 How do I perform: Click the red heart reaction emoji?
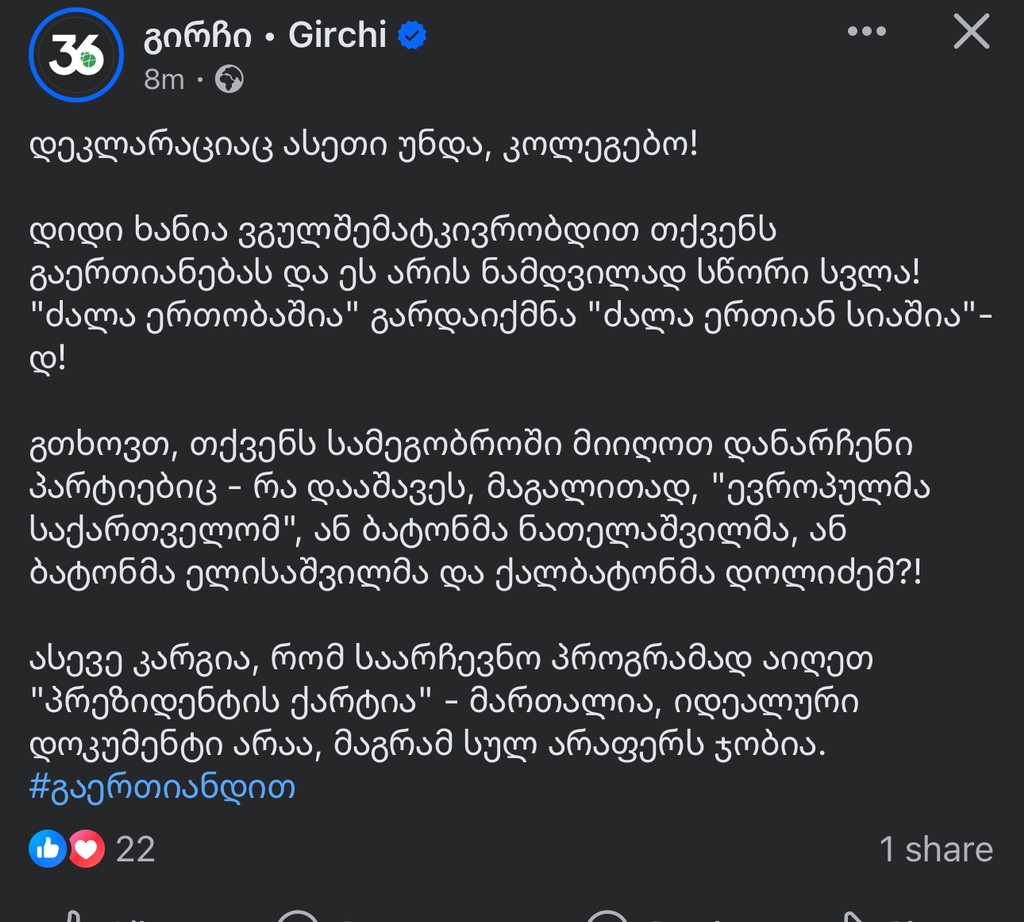pos(85,849)
